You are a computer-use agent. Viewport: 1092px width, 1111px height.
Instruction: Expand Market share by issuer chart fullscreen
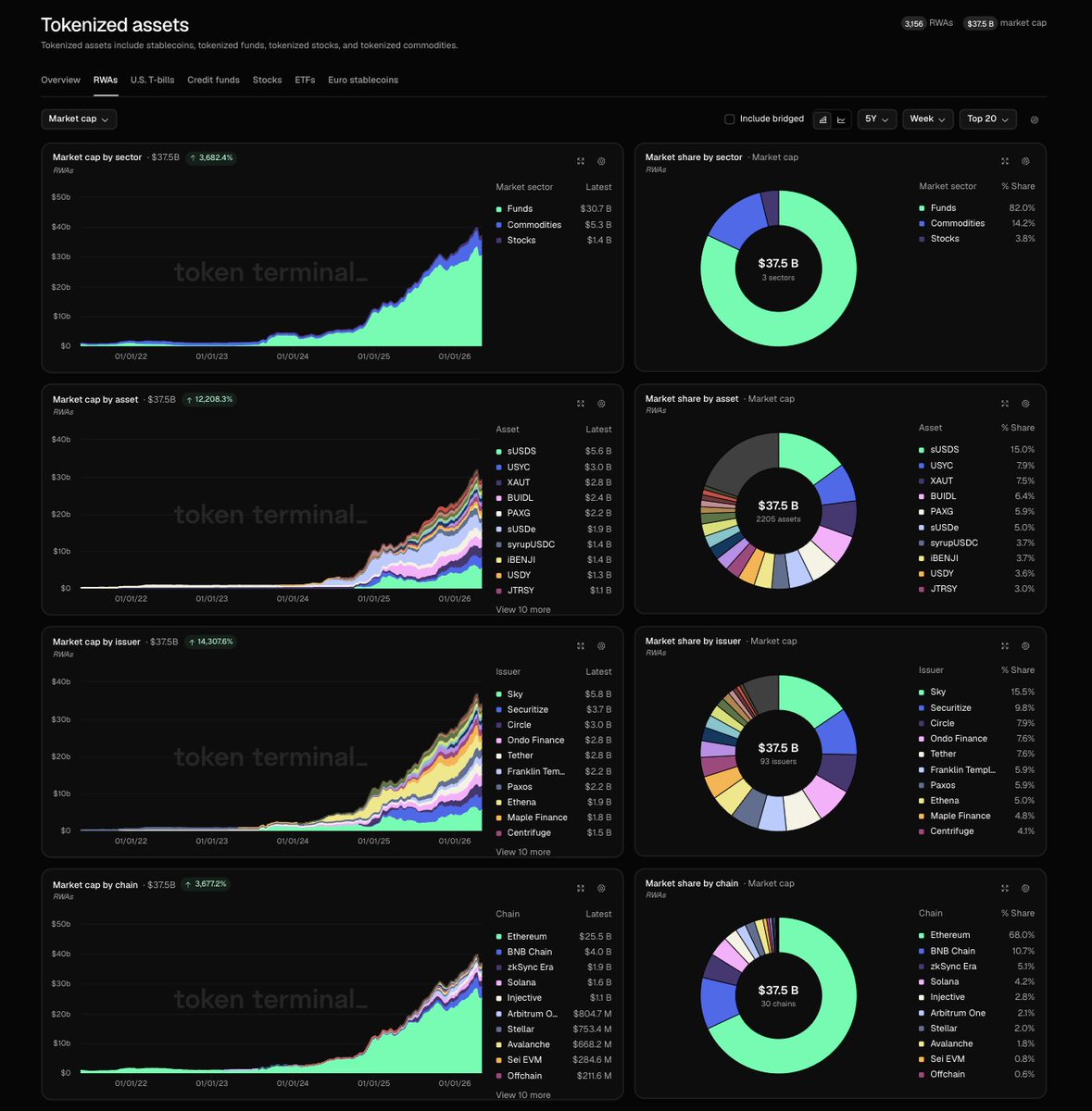tap(1005, 646)
